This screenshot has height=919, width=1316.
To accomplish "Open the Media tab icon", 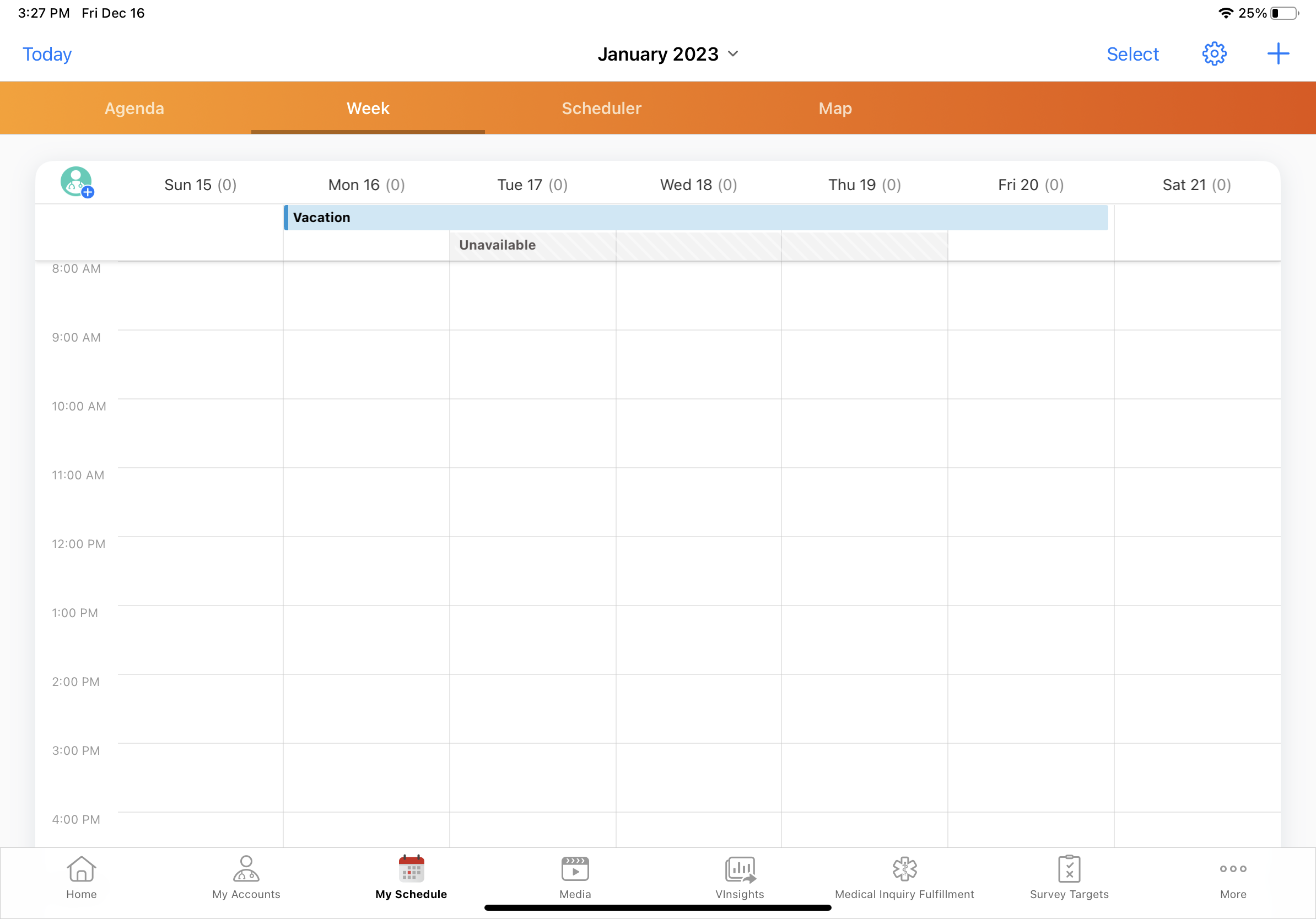I will pos(575,877).
